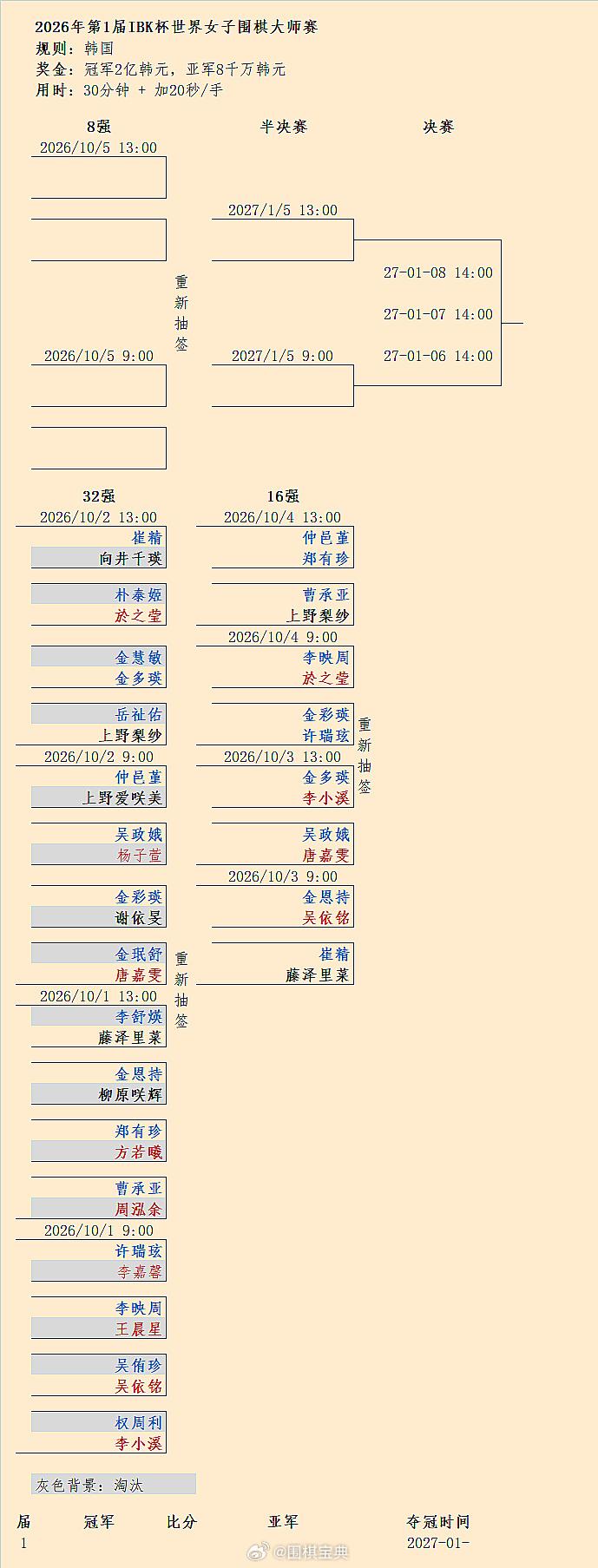Screen dimensions: 598x1568
Task: Click "郑有珍" in the 16强 column
Action: coord(326,559)
